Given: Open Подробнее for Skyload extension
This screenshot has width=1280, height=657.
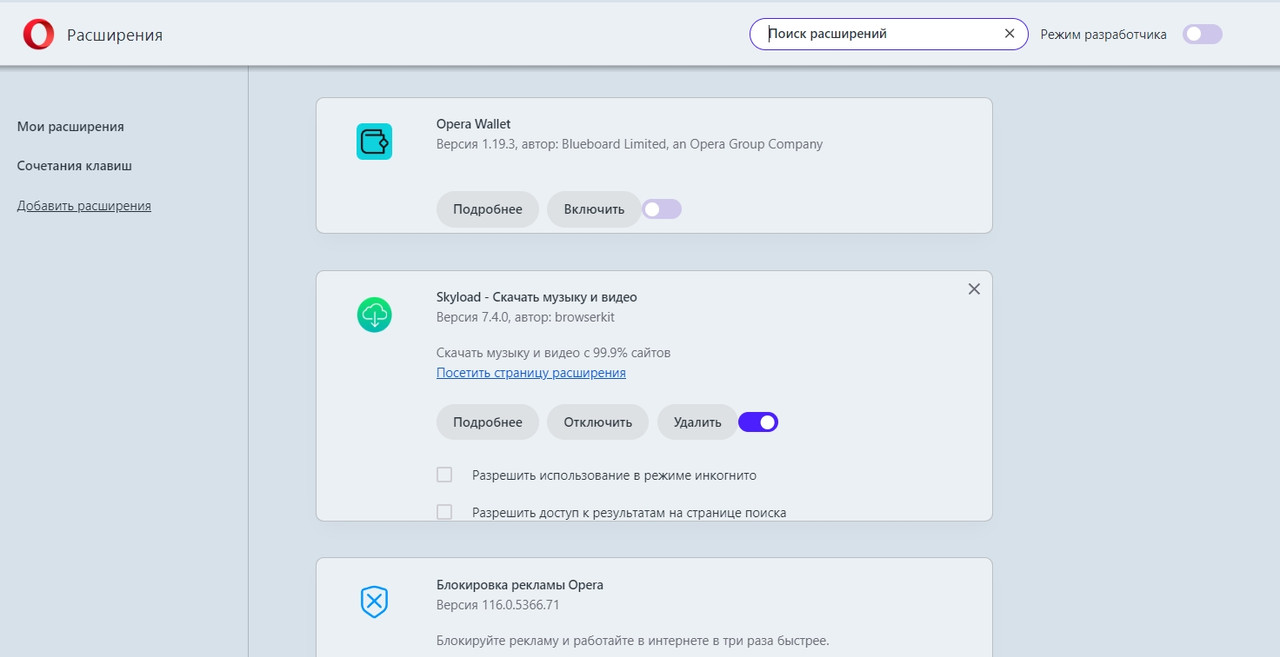Looking at the screenshot, I should pyautogui.click(x=488, y=422).
